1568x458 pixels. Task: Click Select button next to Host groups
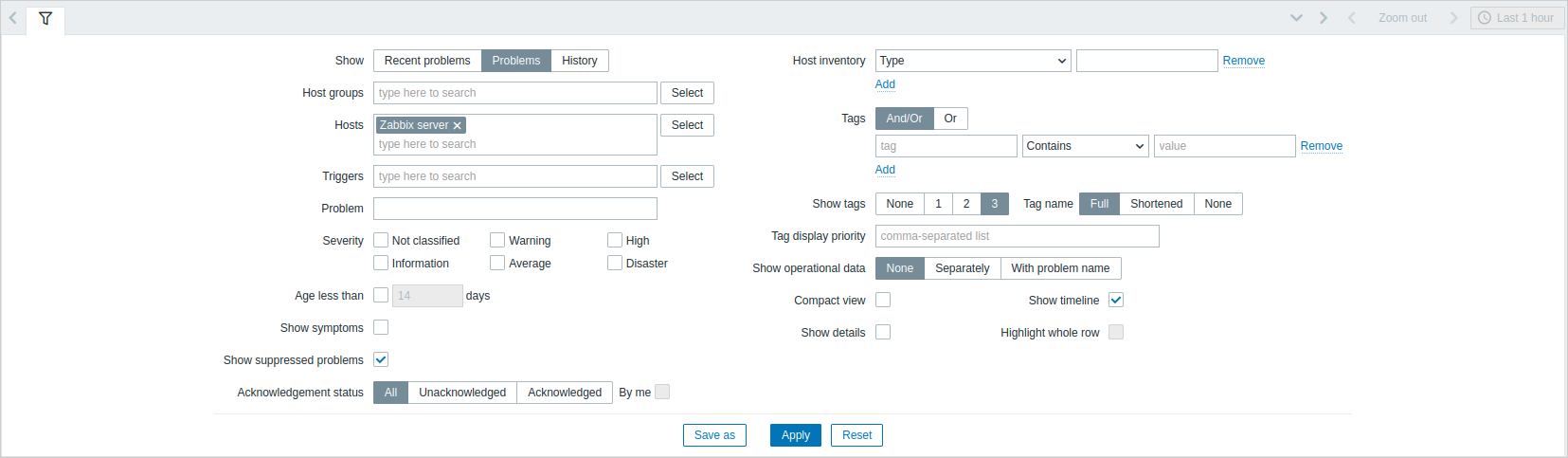click(x=687, y=93)
